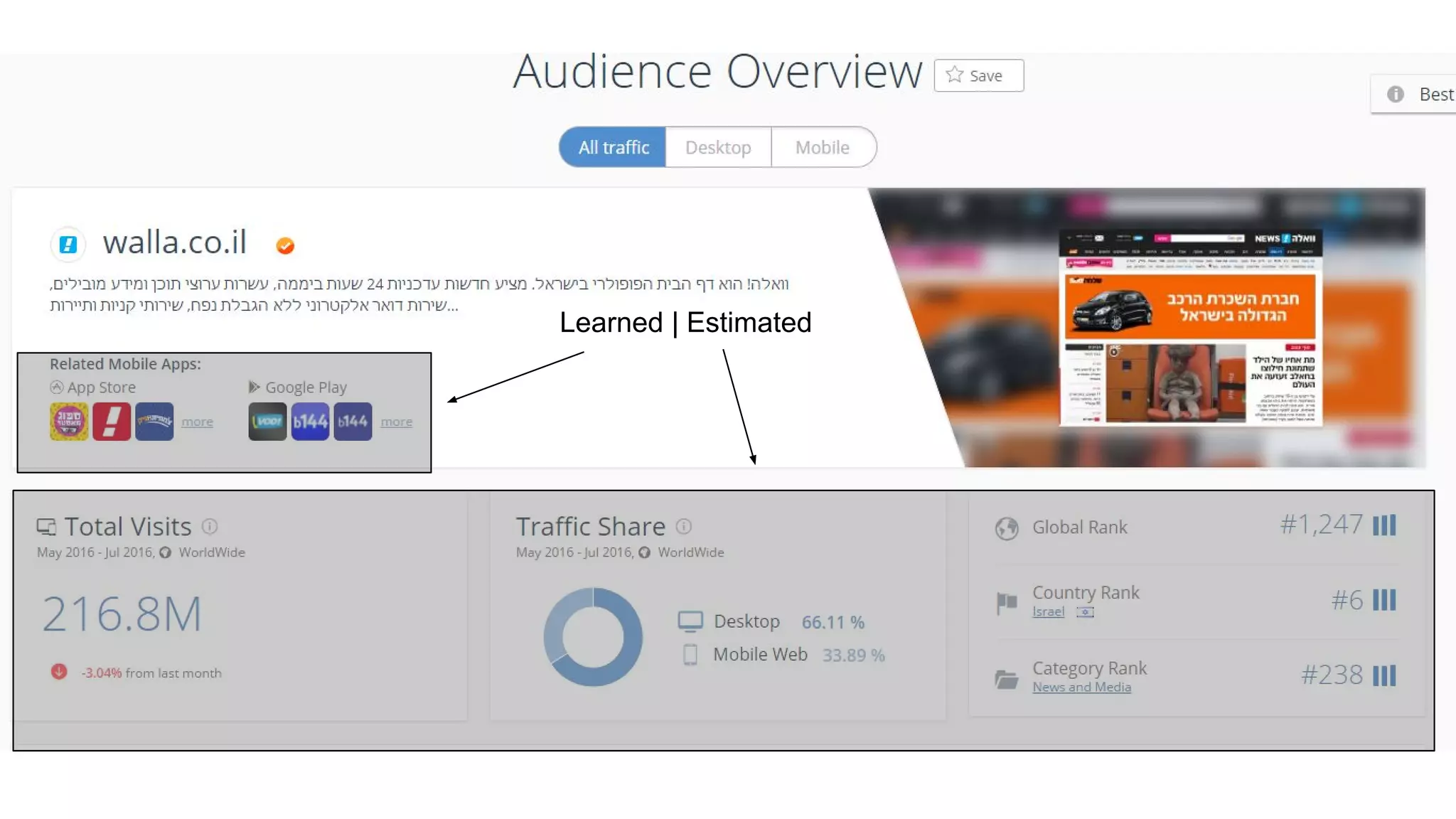Click info icon next to Total Visits
Screen dimensions: 1456x819
tap(209, 527)
